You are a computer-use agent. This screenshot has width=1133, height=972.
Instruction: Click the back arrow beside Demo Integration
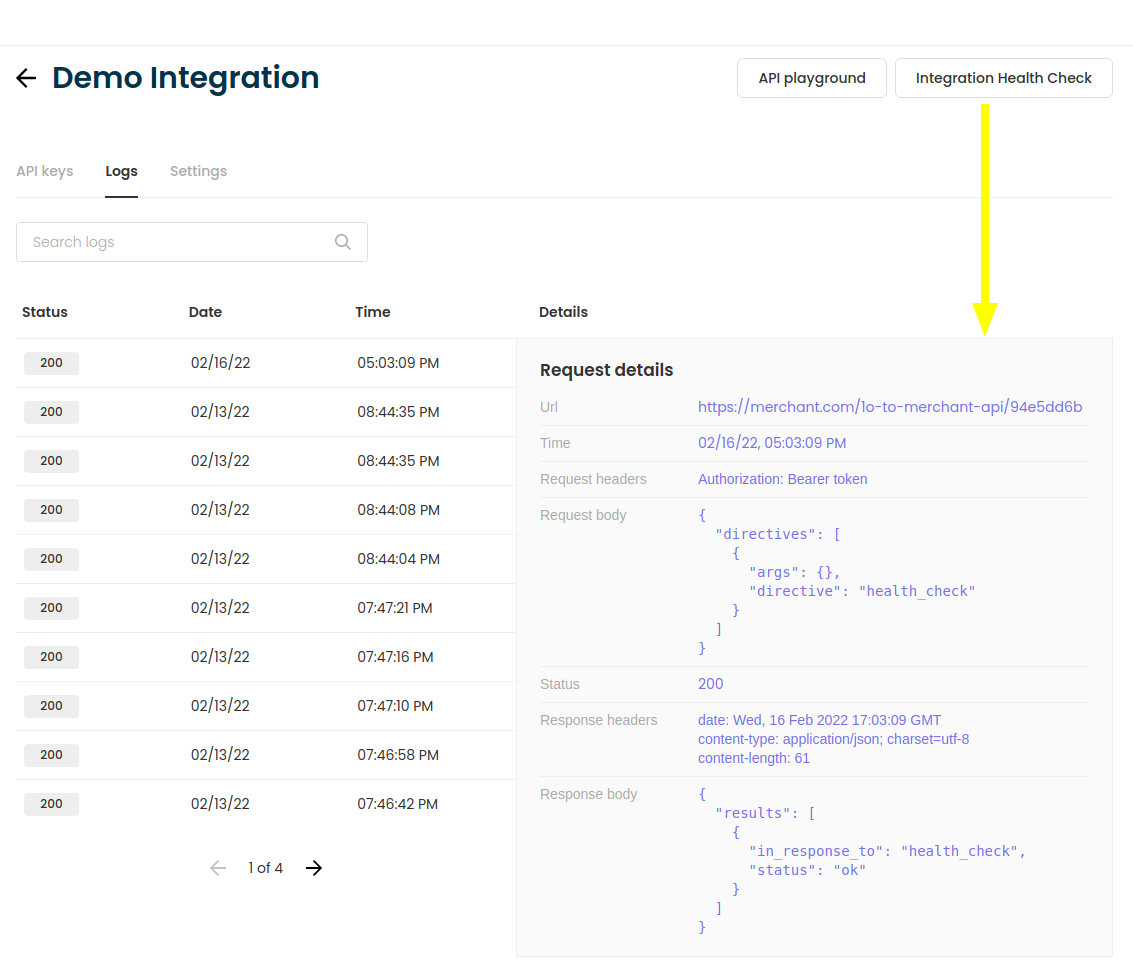[26, 78]
